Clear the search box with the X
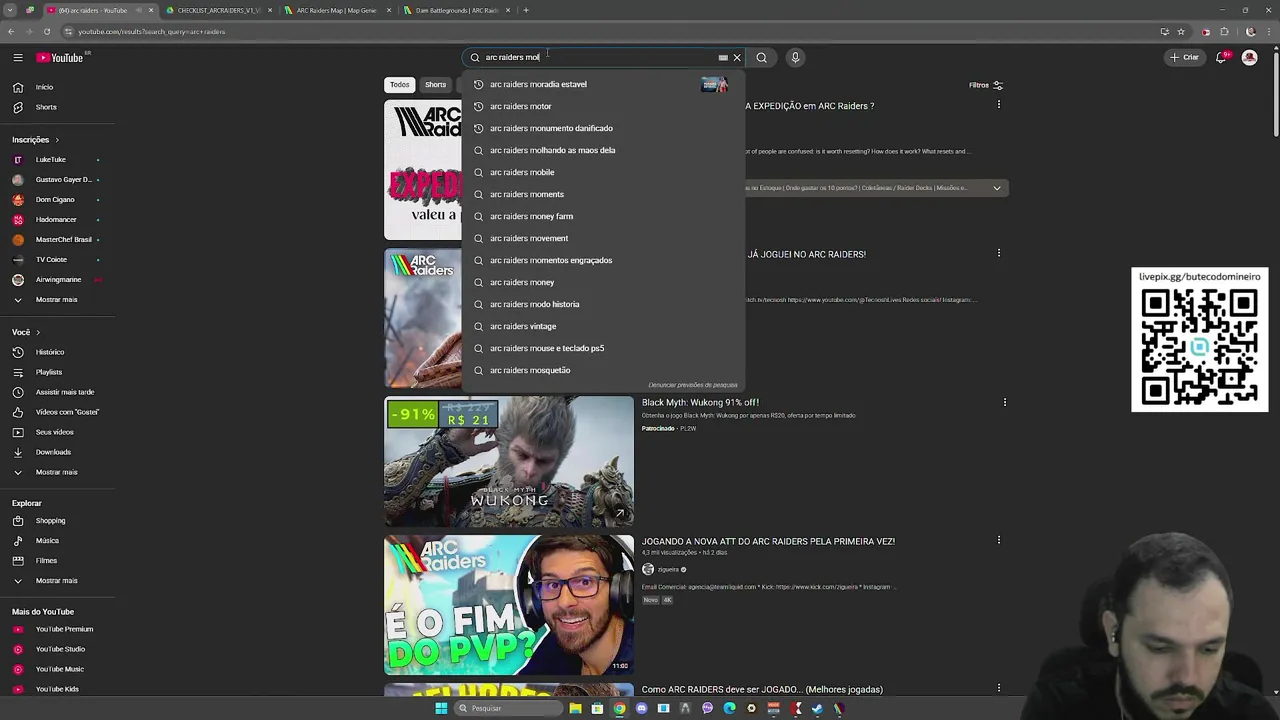1280x720 pixels. (737, 57)
